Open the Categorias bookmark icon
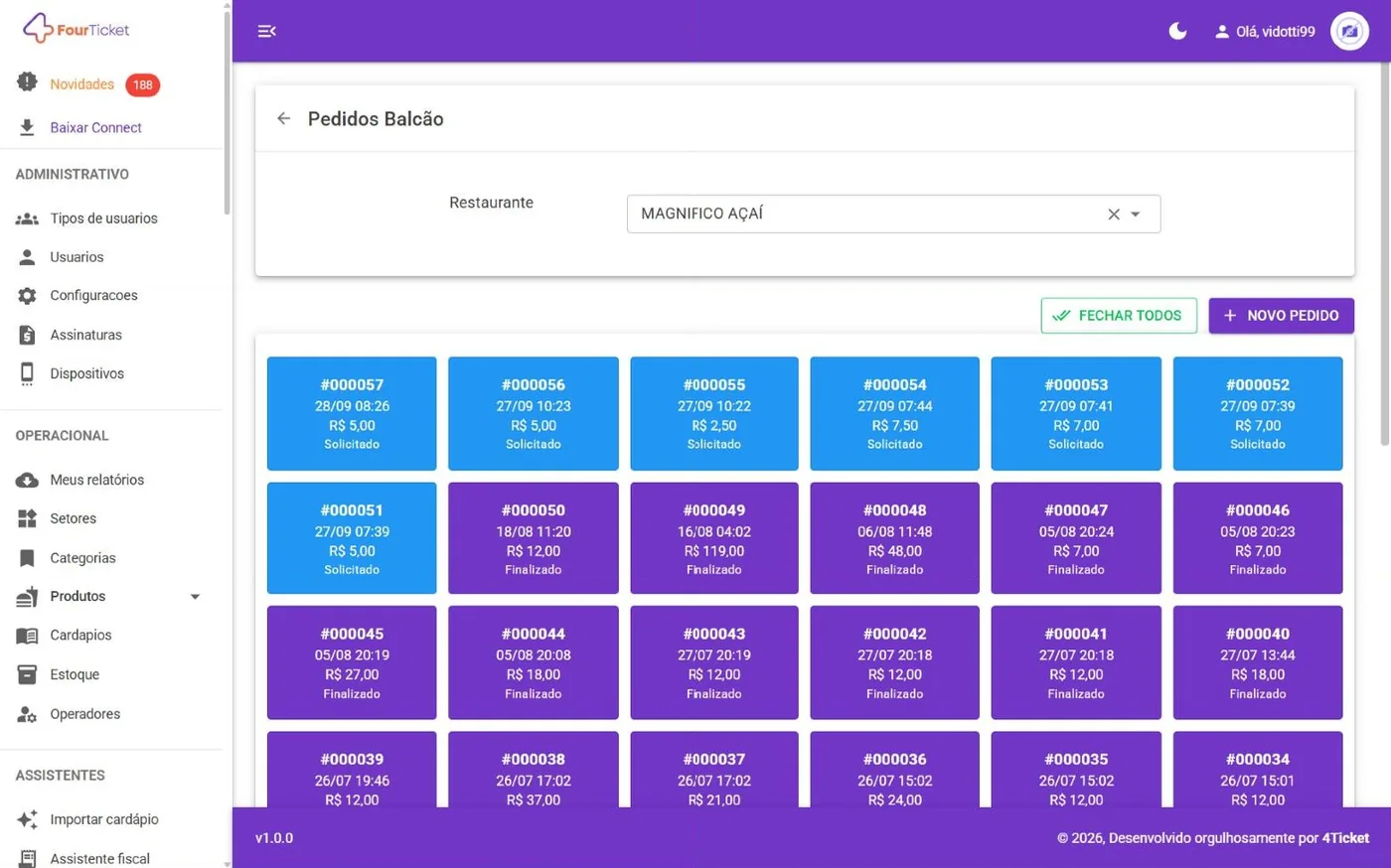Image resolution: width=1391 pixels, height=868 pixels. 27,558
